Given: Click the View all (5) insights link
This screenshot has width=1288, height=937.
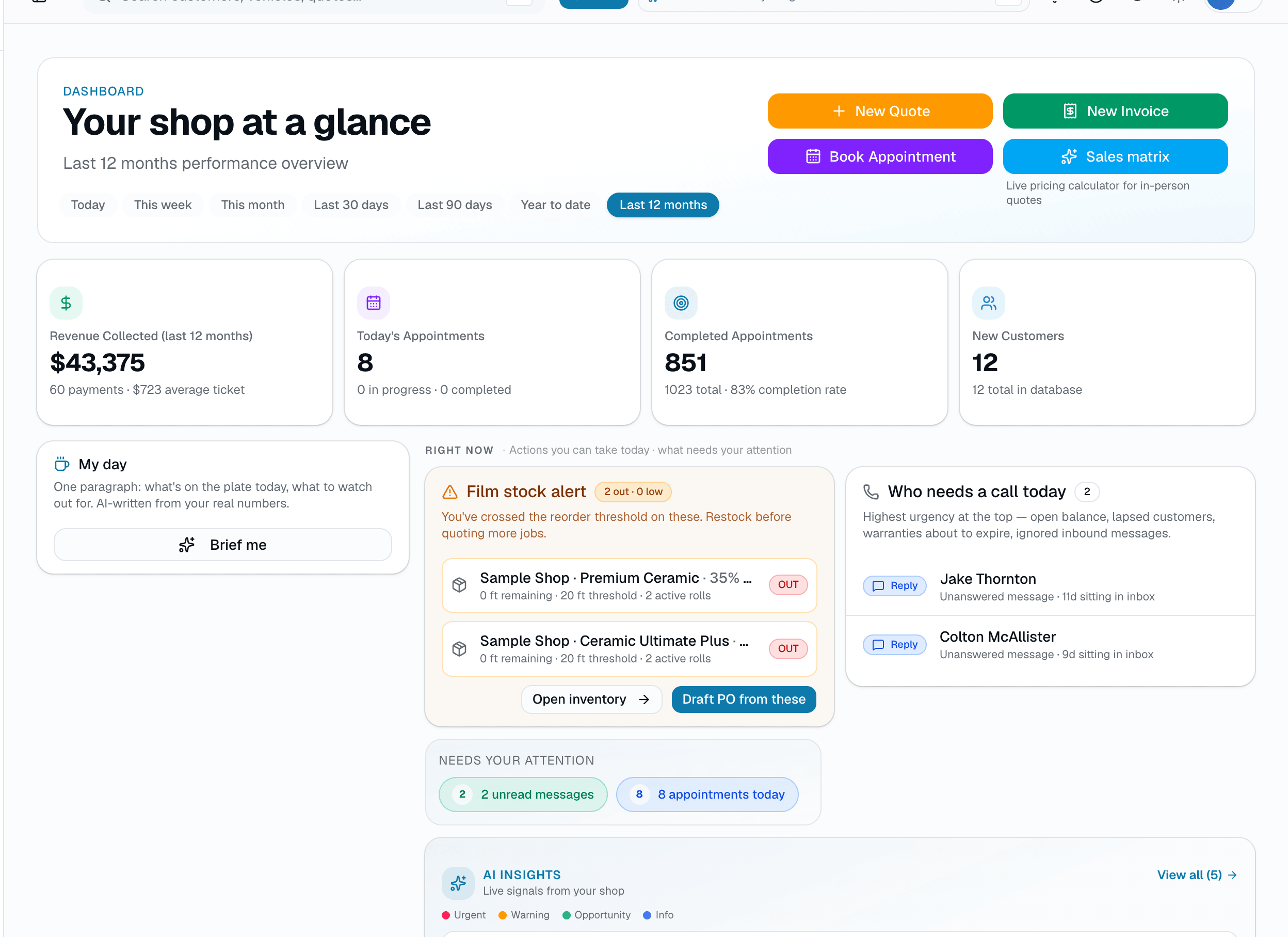Looking at the screenshot, I should pyautogui.click(x=1197, y=875).
